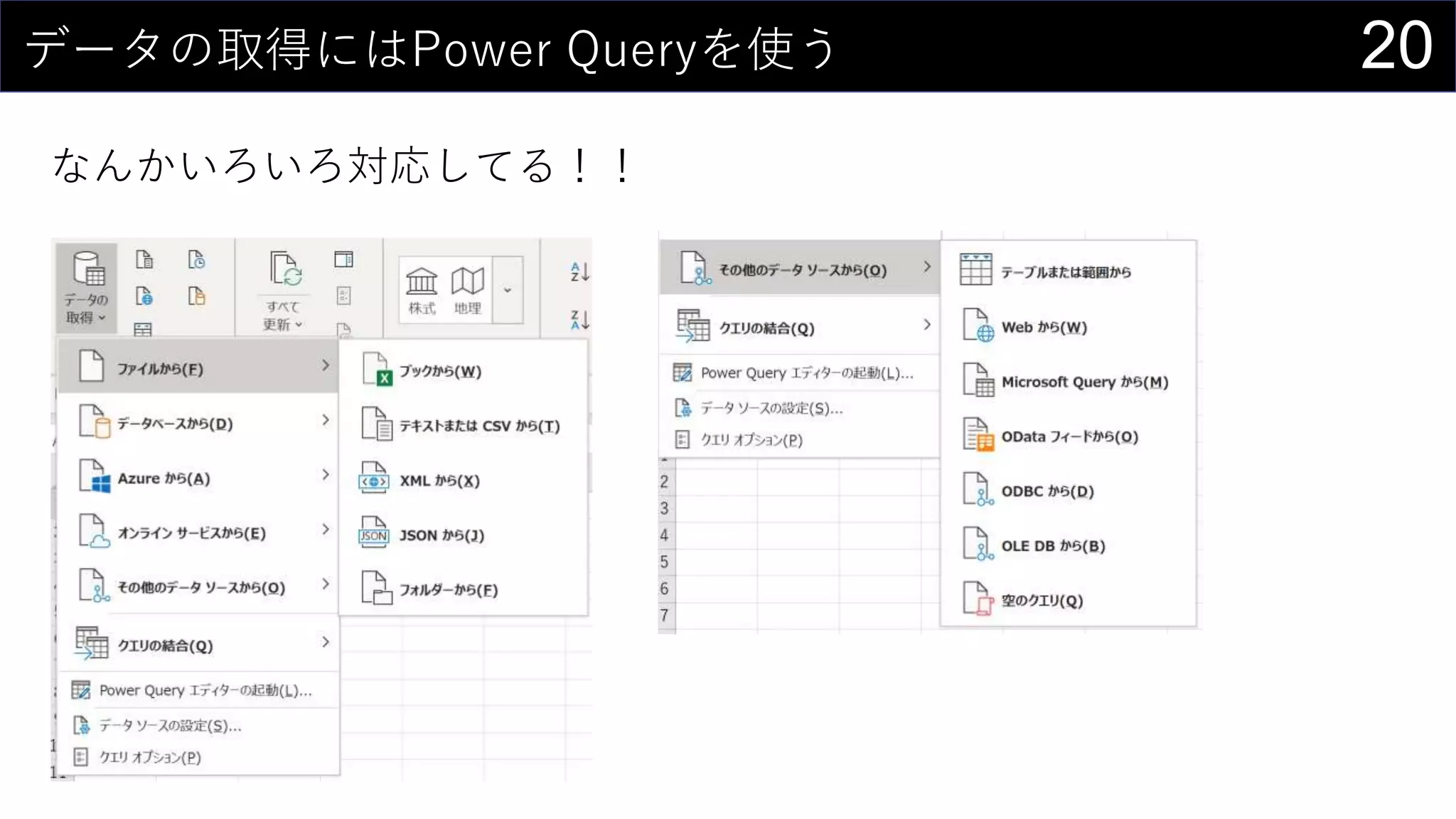Open データ ソースの設定(S) in left menu
Screen dimensions: 1456x819
[x=198, y=725]
